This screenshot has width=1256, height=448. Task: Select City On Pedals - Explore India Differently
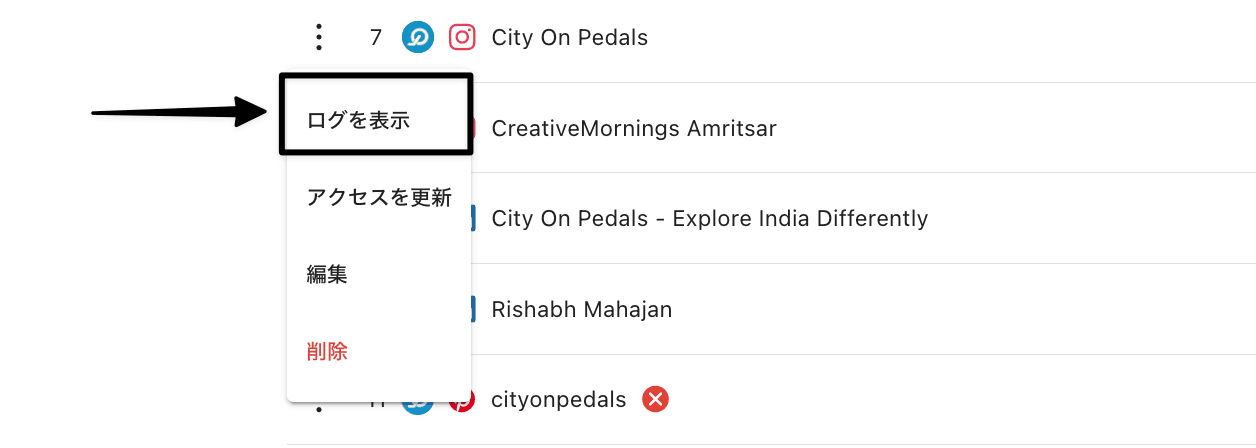pyautogui.click(x=709, y=218)
